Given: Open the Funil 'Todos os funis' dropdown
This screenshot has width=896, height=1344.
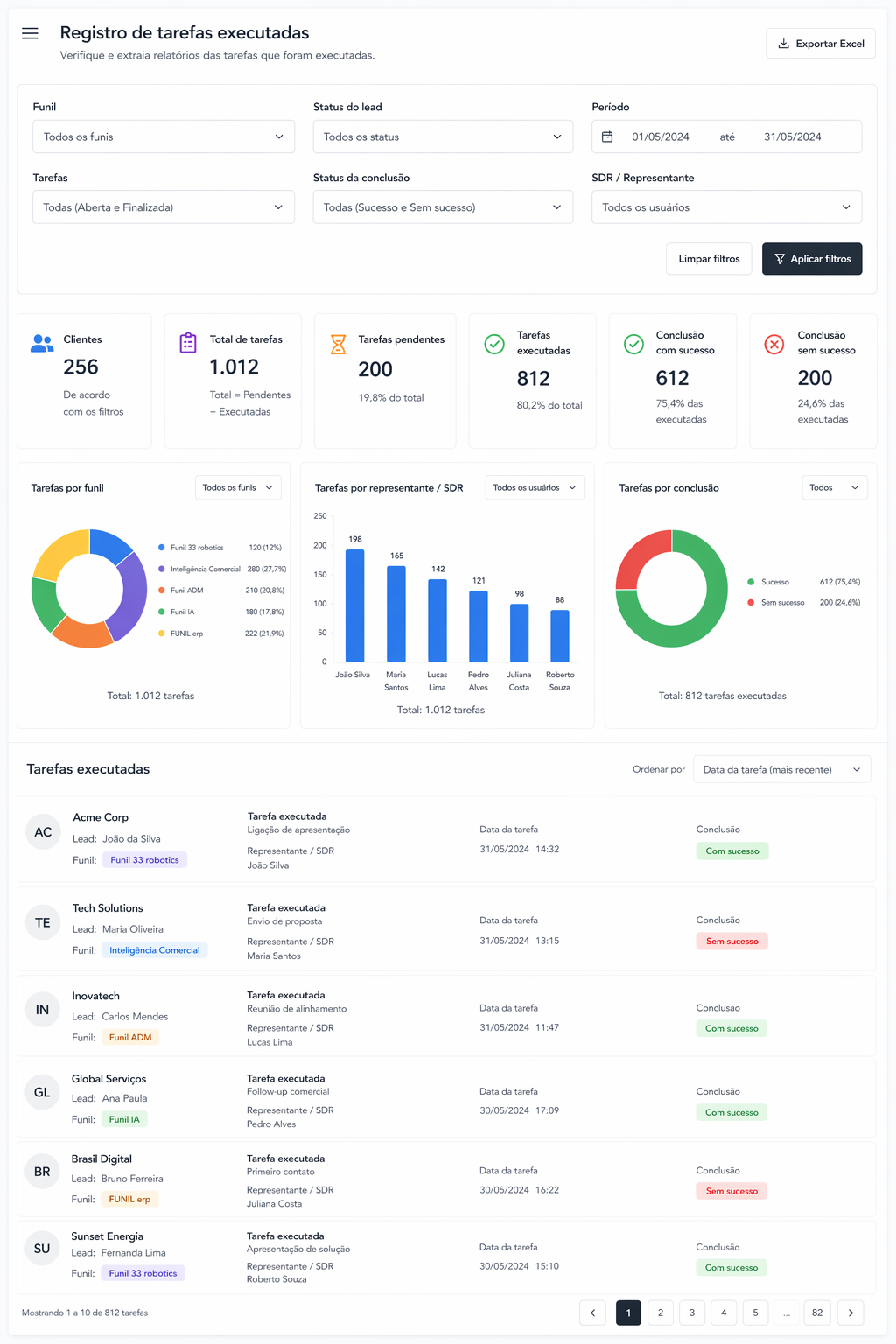Looking at the screenshot, I should point(164,136).
